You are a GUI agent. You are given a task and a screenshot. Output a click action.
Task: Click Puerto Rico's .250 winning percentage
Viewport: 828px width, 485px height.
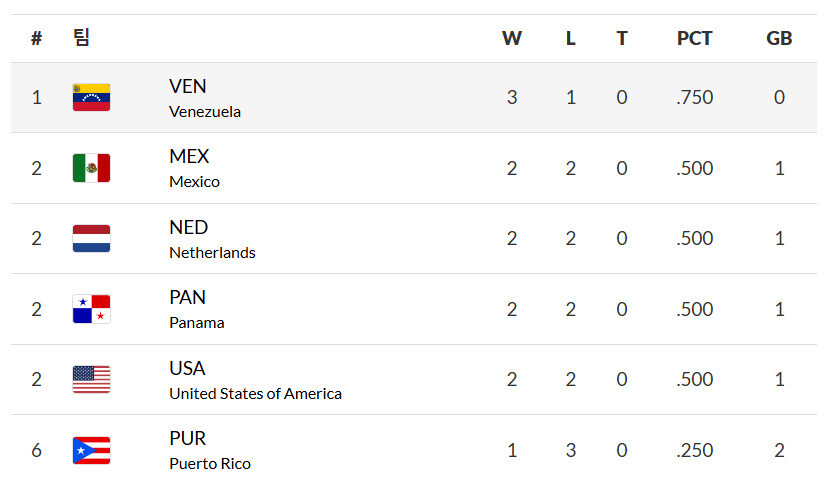pos(694,450)
